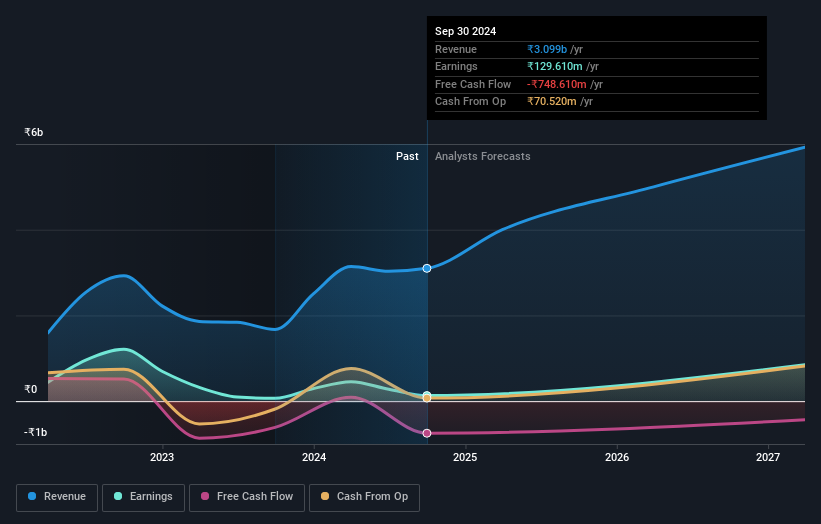Toggle the Free Cash Flow legend series
Viewport: 821px width, 524px height.
pos(247,497)
